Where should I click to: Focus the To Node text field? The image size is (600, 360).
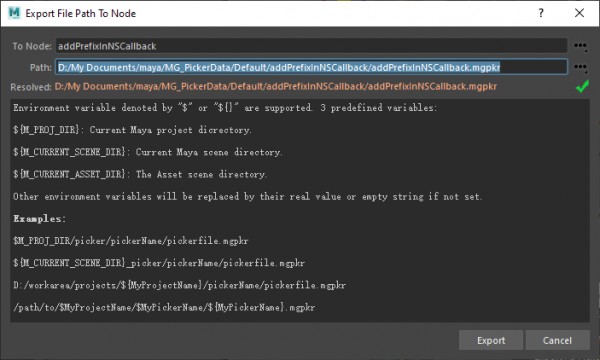point(311,46)
